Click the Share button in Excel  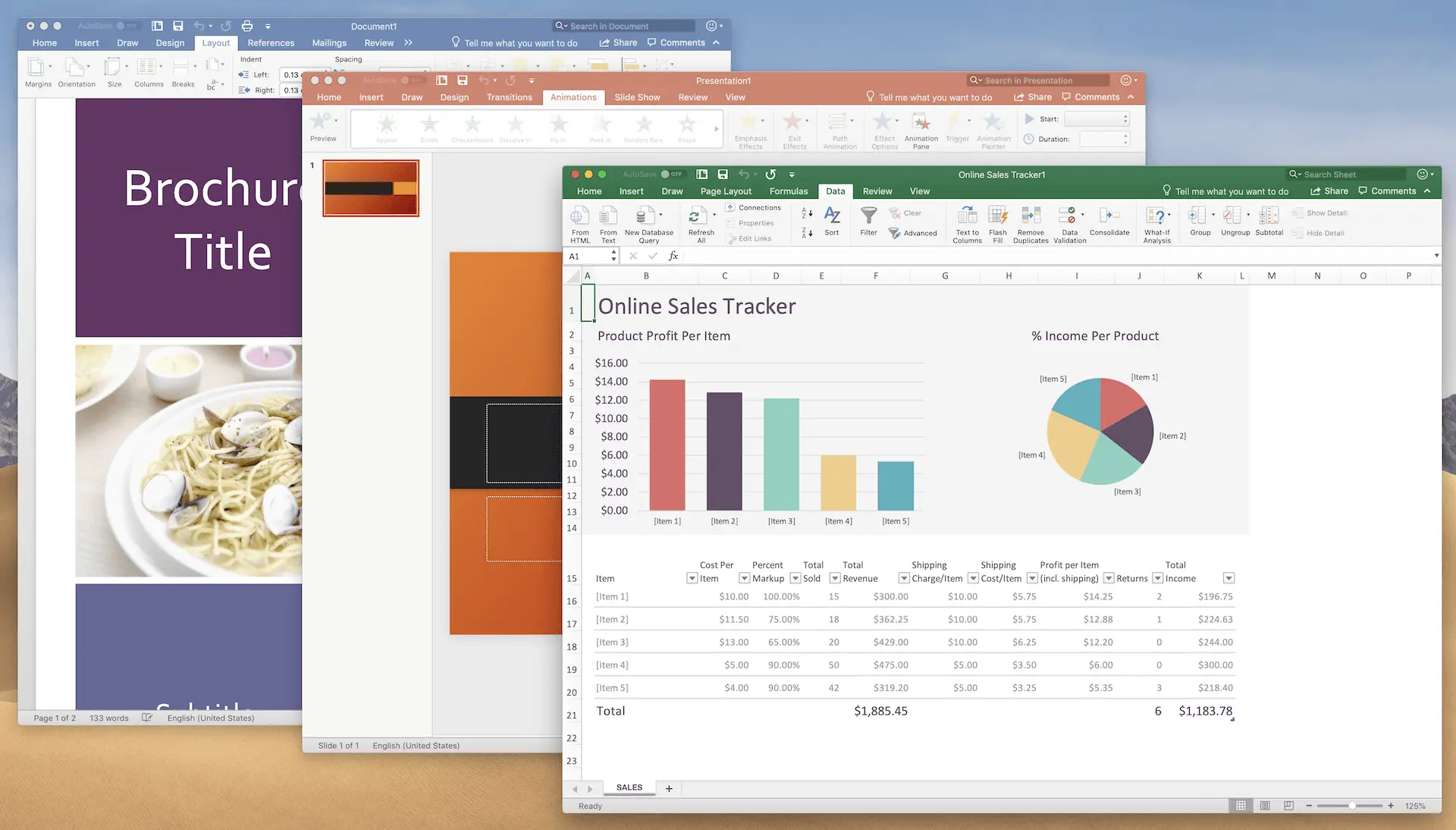tap(1329, 191)
